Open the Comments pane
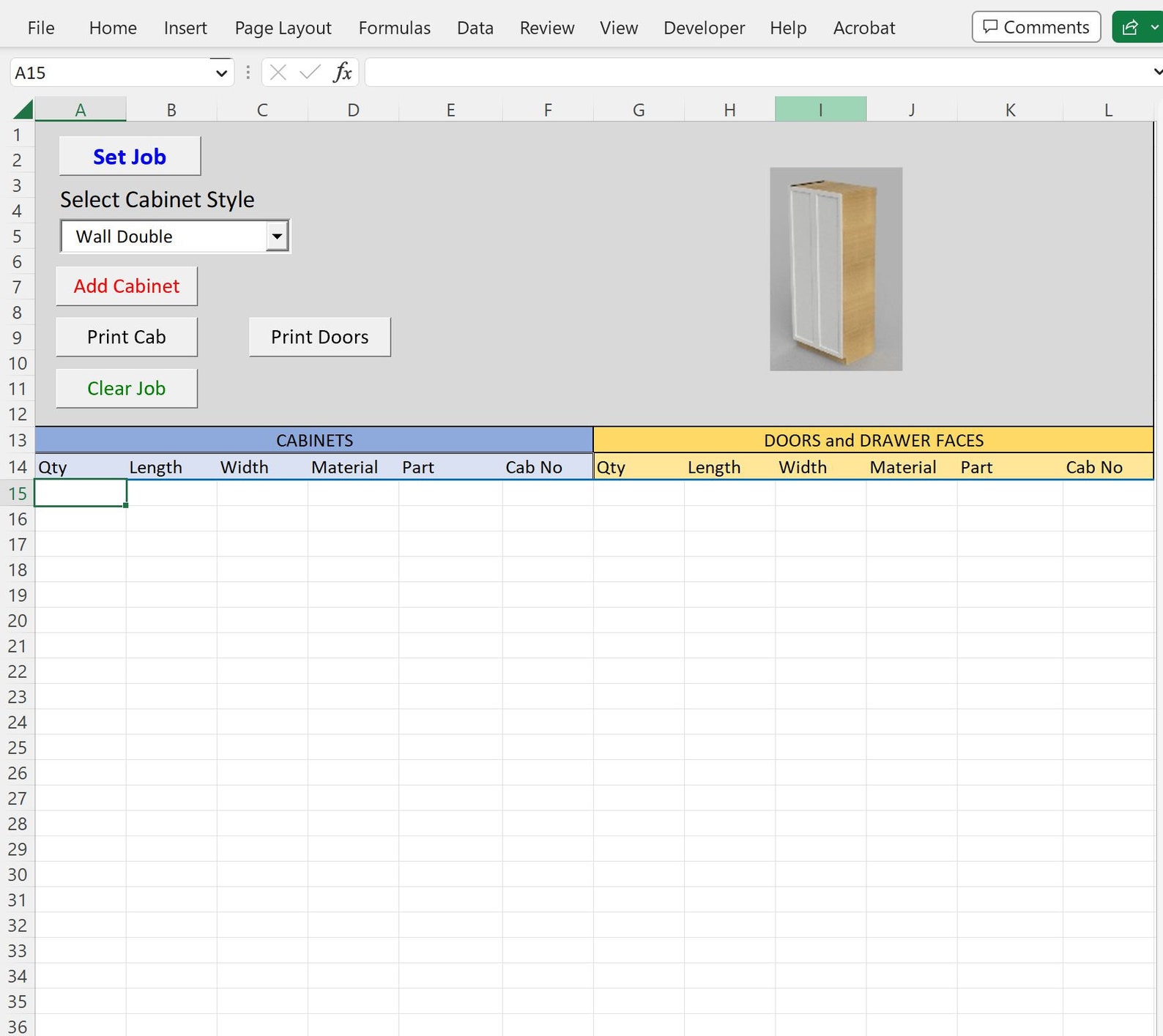This screenshot has height=1036, width=1163. coord(1036,27)
